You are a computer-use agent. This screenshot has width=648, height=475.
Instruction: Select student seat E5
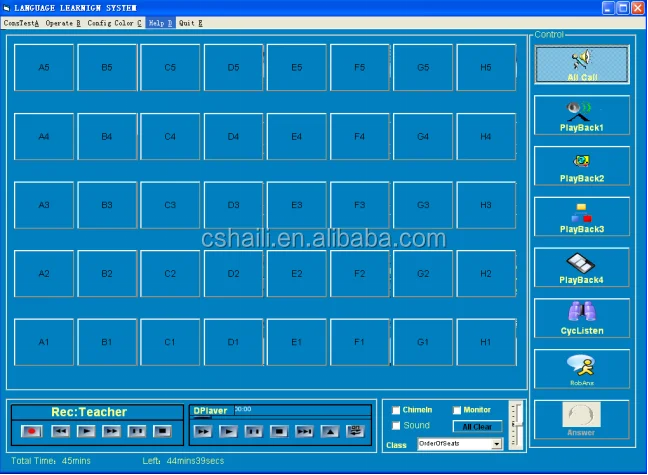click(x=297, y=67)
